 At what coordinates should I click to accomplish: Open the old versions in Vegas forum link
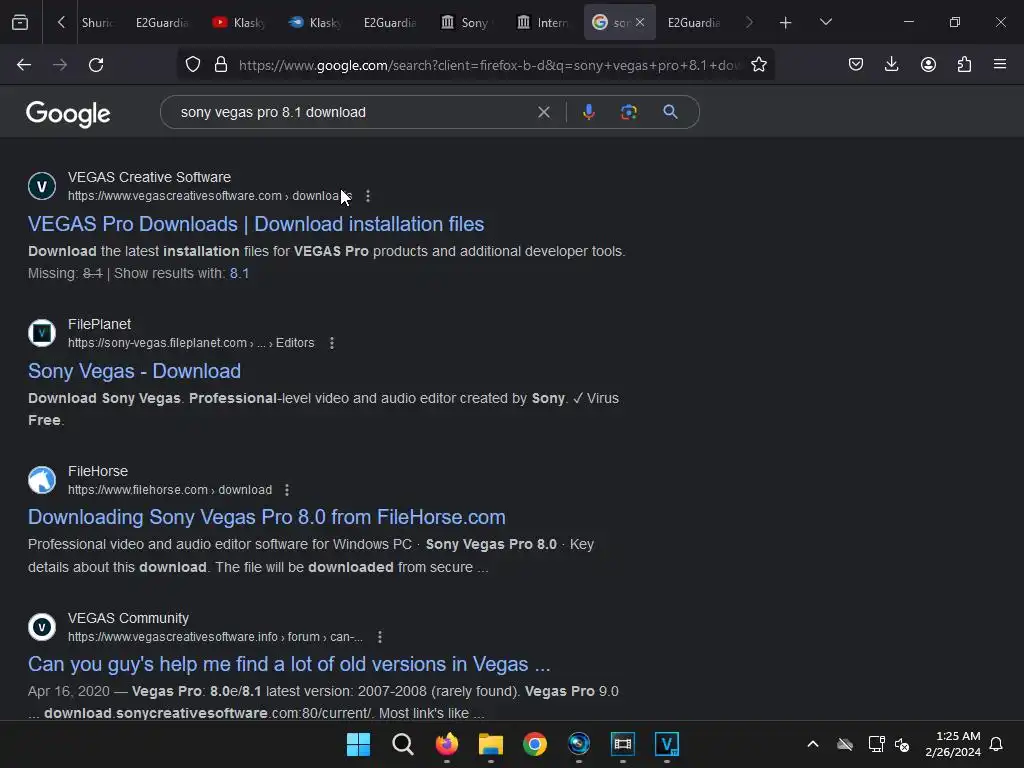289,664
